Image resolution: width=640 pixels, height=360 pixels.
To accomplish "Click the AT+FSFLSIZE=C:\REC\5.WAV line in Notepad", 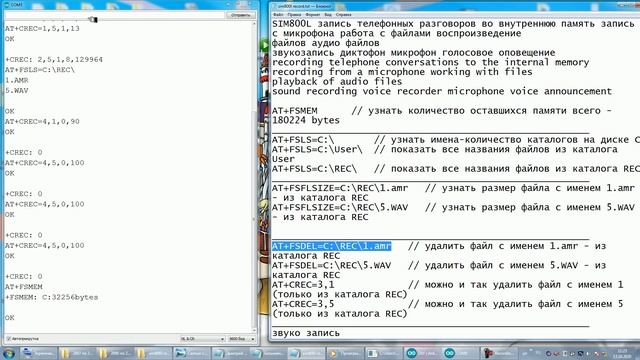I will [x=340, y=207].
